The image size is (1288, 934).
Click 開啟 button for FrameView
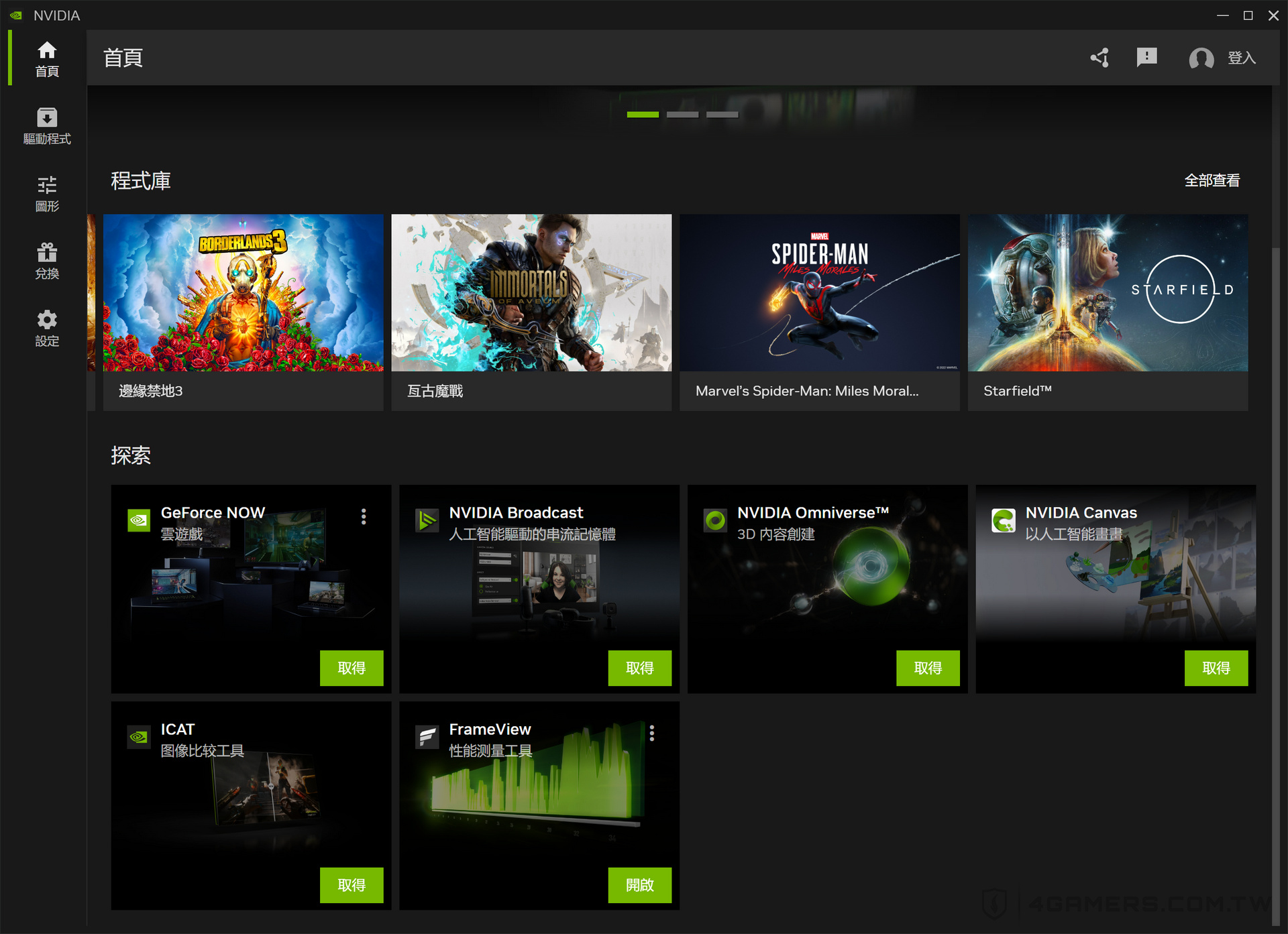(640, 885)
